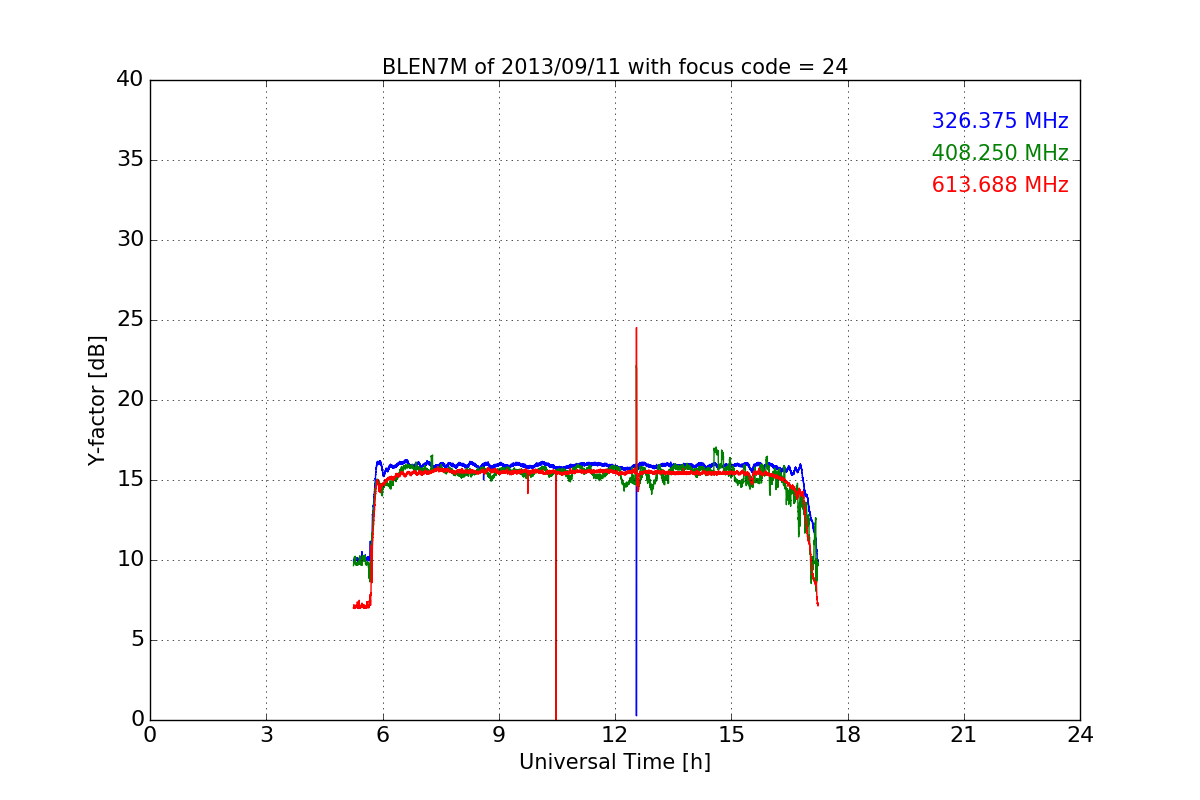Select the red '613.688 MHz' legend label
This screenshot has height=800, width=1200.
pos(1000,185)
